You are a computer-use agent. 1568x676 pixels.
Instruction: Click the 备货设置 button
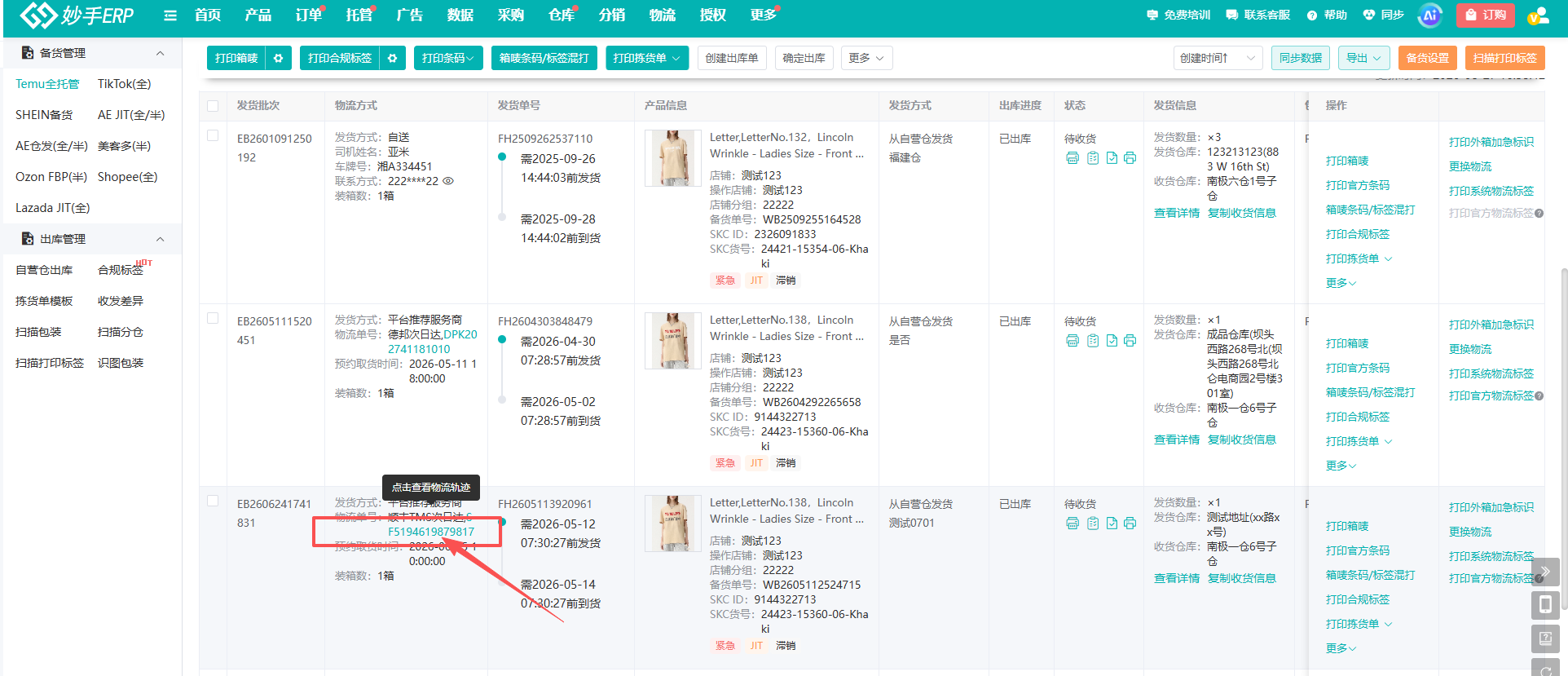click(x=1428, y=58)
